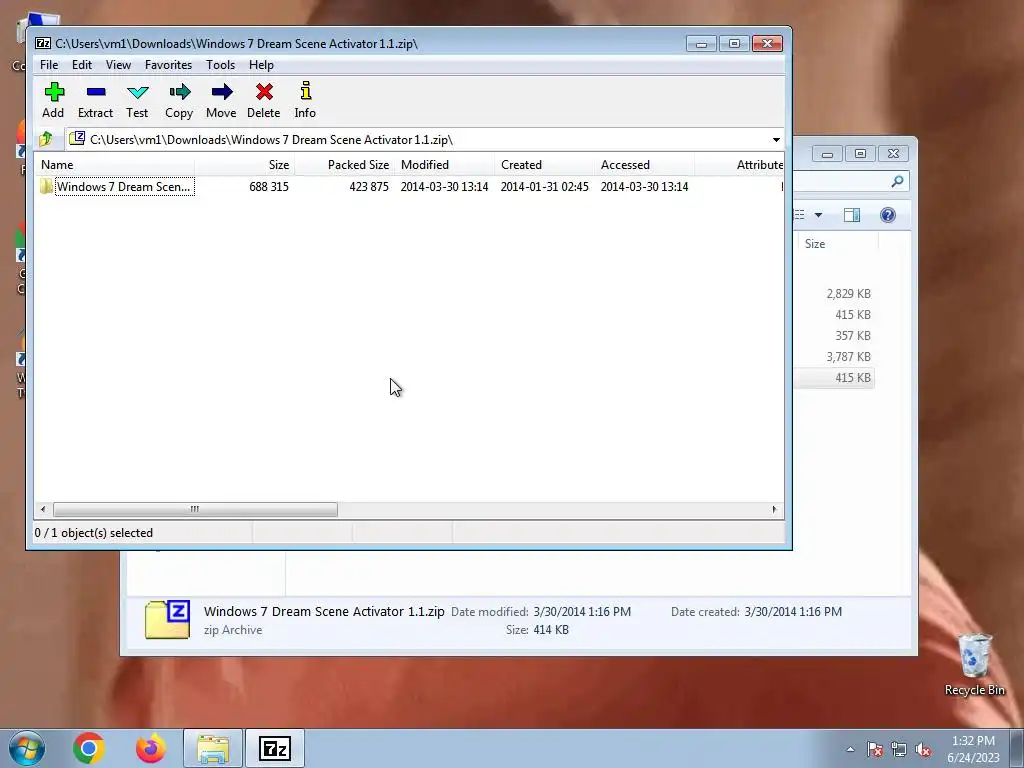Viewport: 1024px width, 768px height.
Task: Extract files with the Extract icon
Action: (96, 92)
